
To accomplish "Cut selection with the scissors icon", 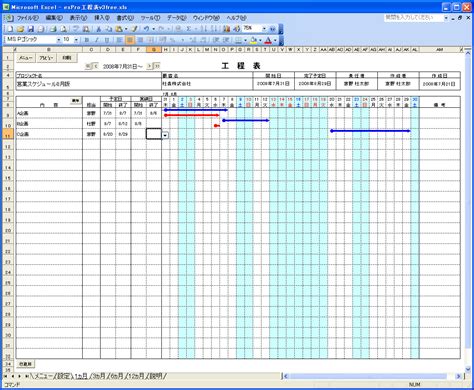I will (99, 29).
